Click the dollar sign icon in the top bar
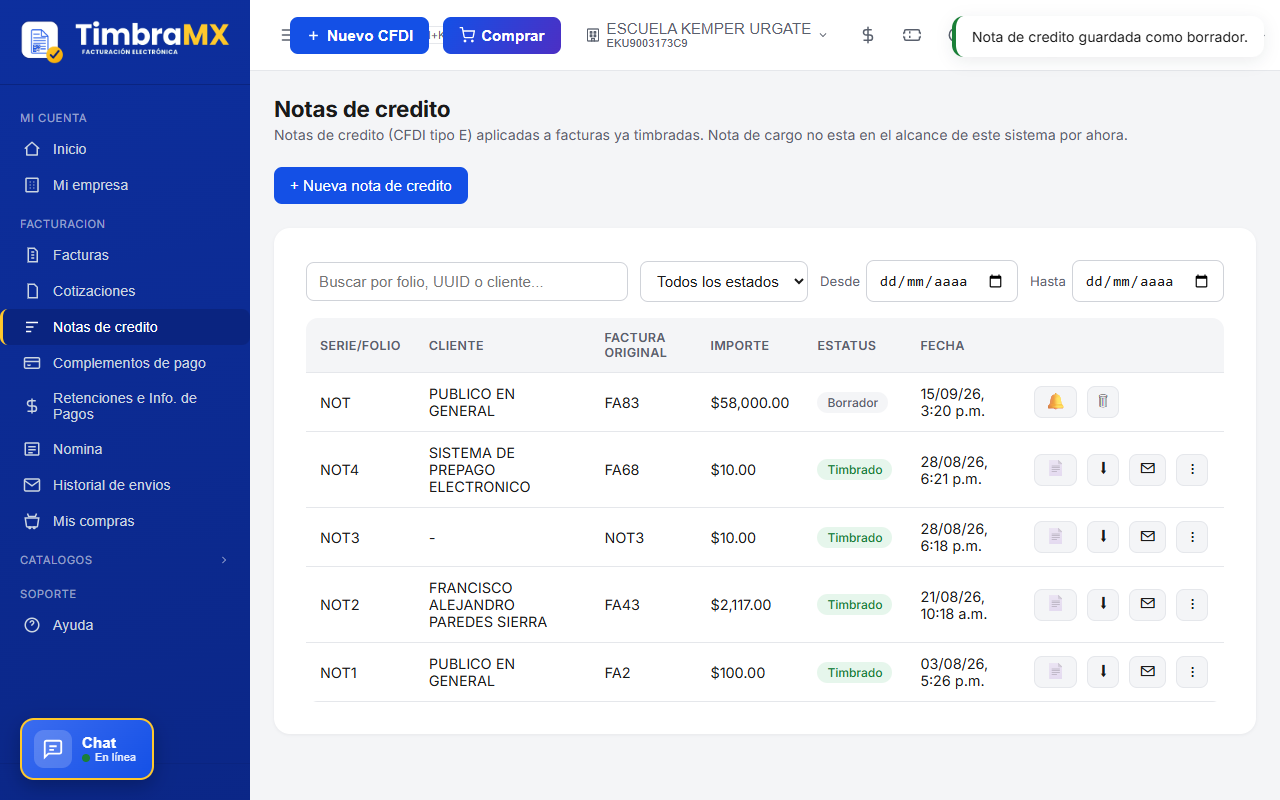Viewport: 1280px width, 800px height. click(868, 35)
